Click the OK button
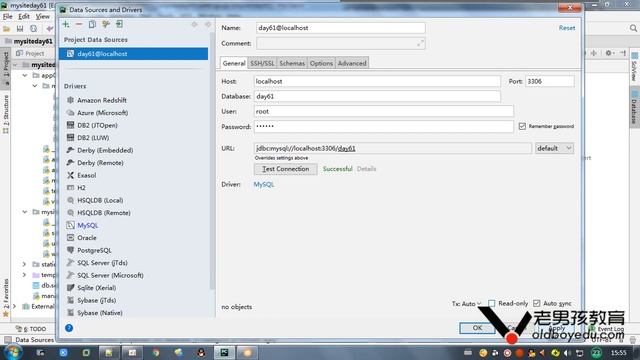The image size is (640, 360). (x=477, y=328)
